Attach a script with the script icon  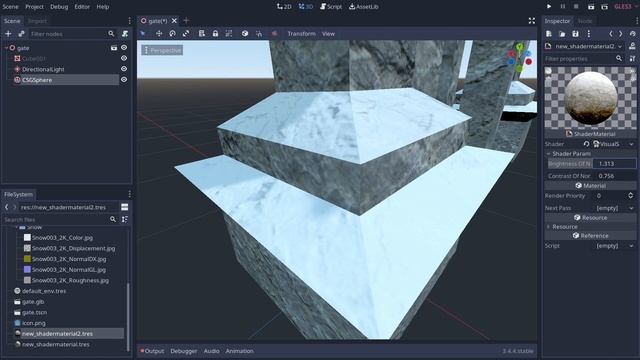click(x=125, y=34)
